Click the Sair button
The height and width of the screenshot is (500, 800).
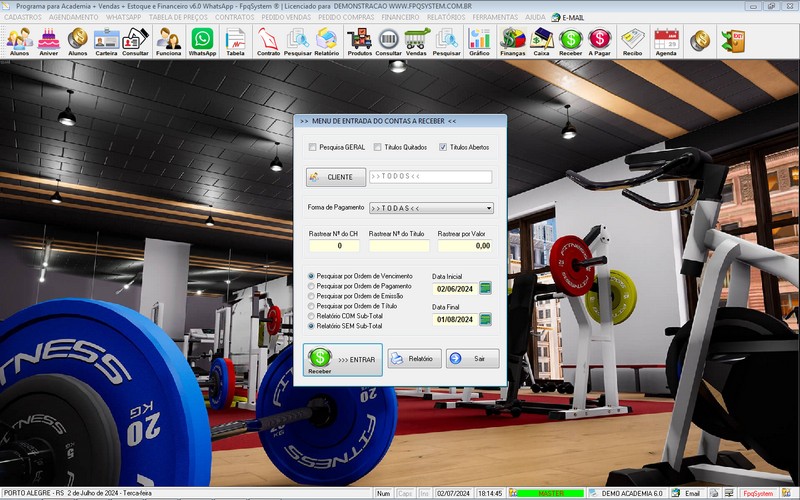[x=472, y=359]
